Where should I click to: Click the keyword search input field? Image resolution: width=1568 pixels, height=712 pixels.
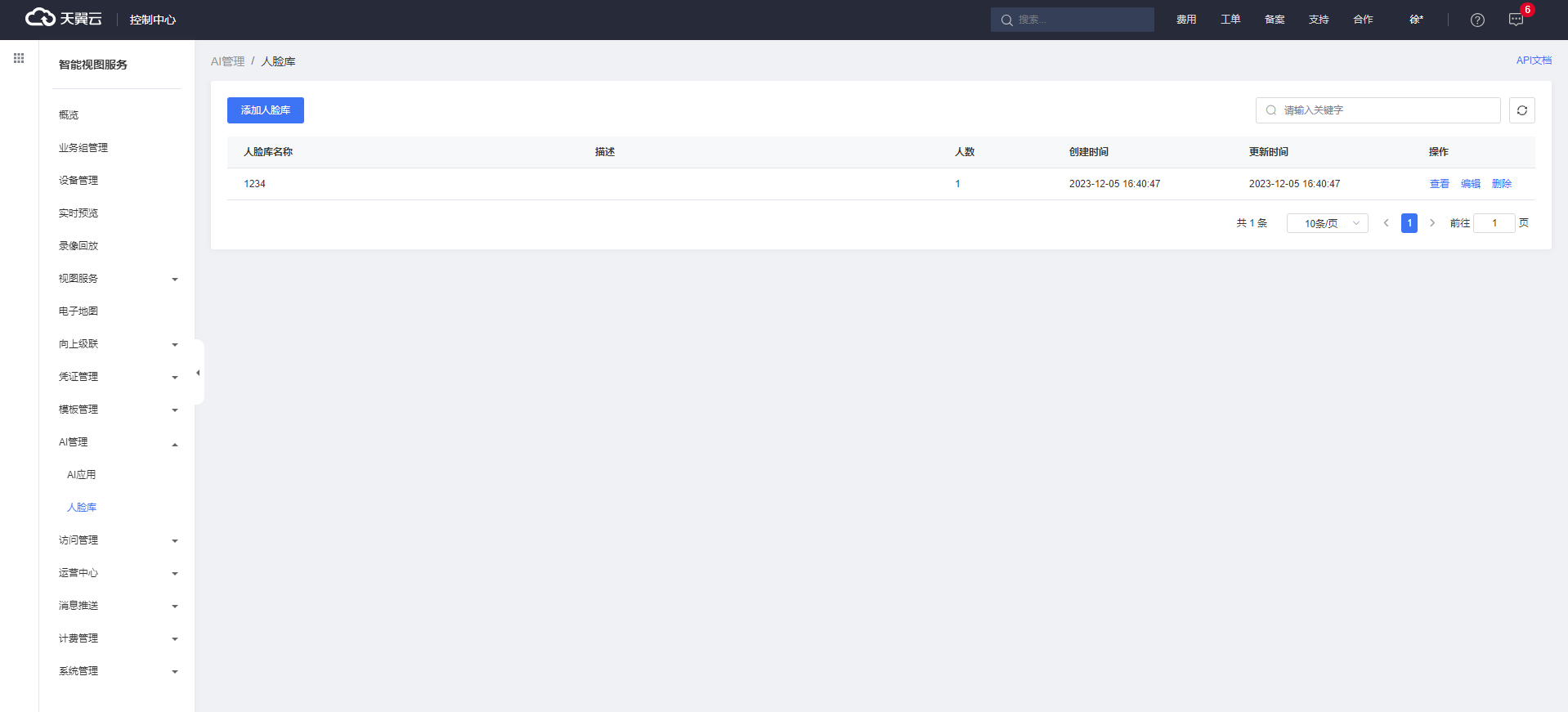coord(1378,110)
